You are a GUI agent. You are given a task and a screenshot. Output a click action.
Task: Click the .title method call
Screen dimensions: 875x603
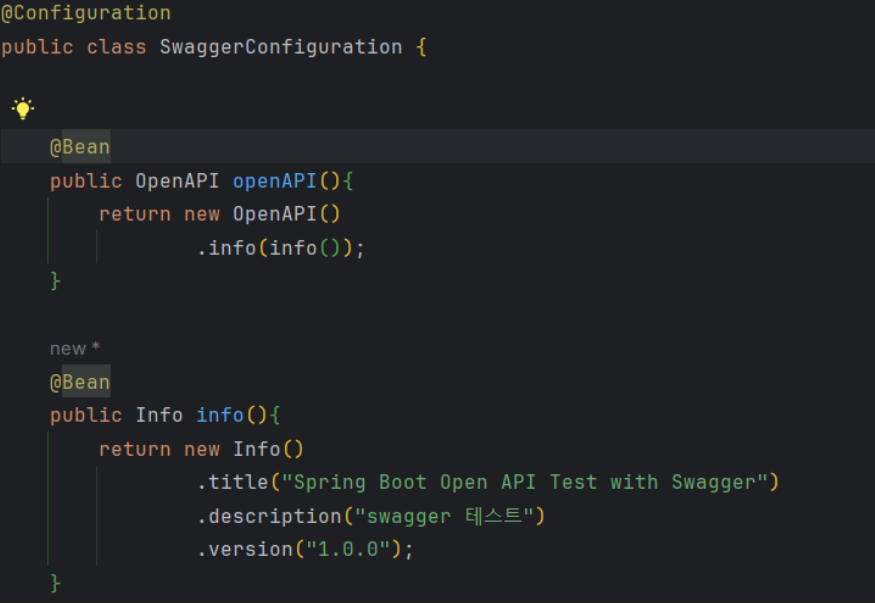233,482
